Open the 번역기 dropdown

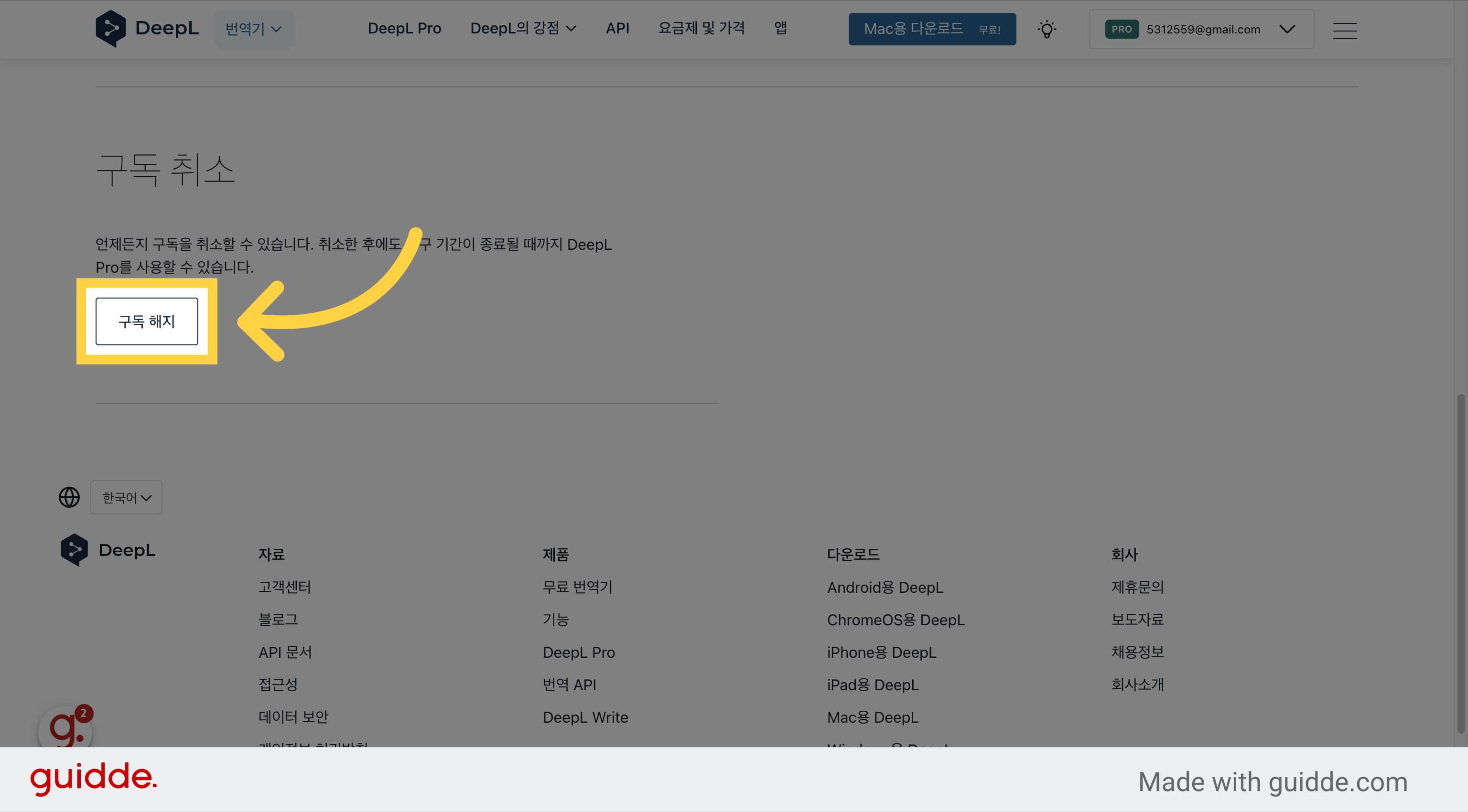(254, 29)
